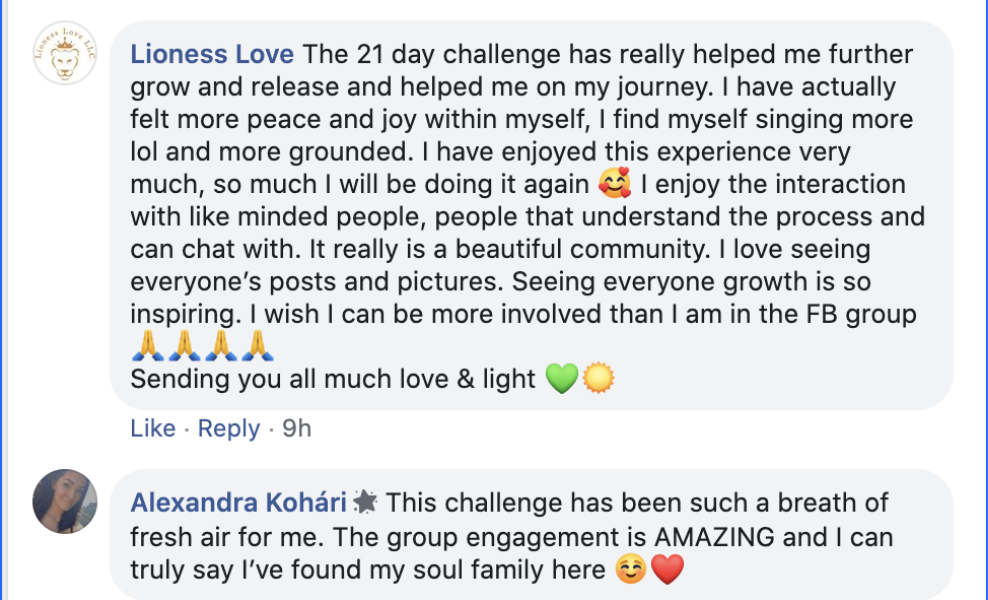Click the green heart emoji
Viewport: 988px width, 600px height.
pyautogui.click(x=561, y=379)
